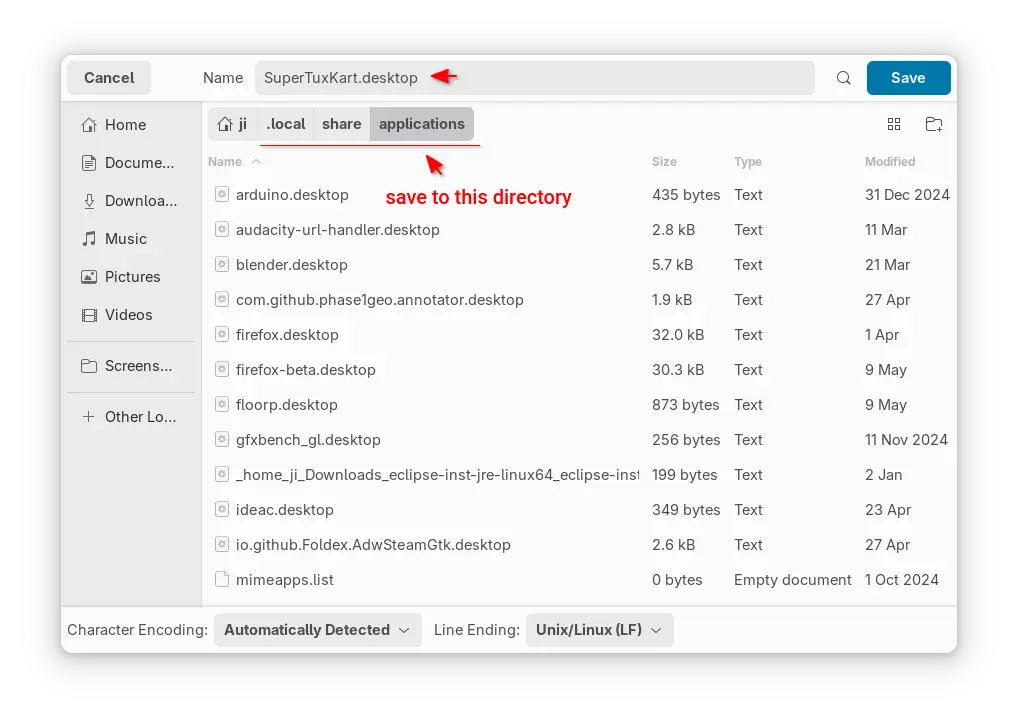Click file icon of firefox.desktop
The width and height of the screenshot is (1018, 720).
[x=222, y=334]
